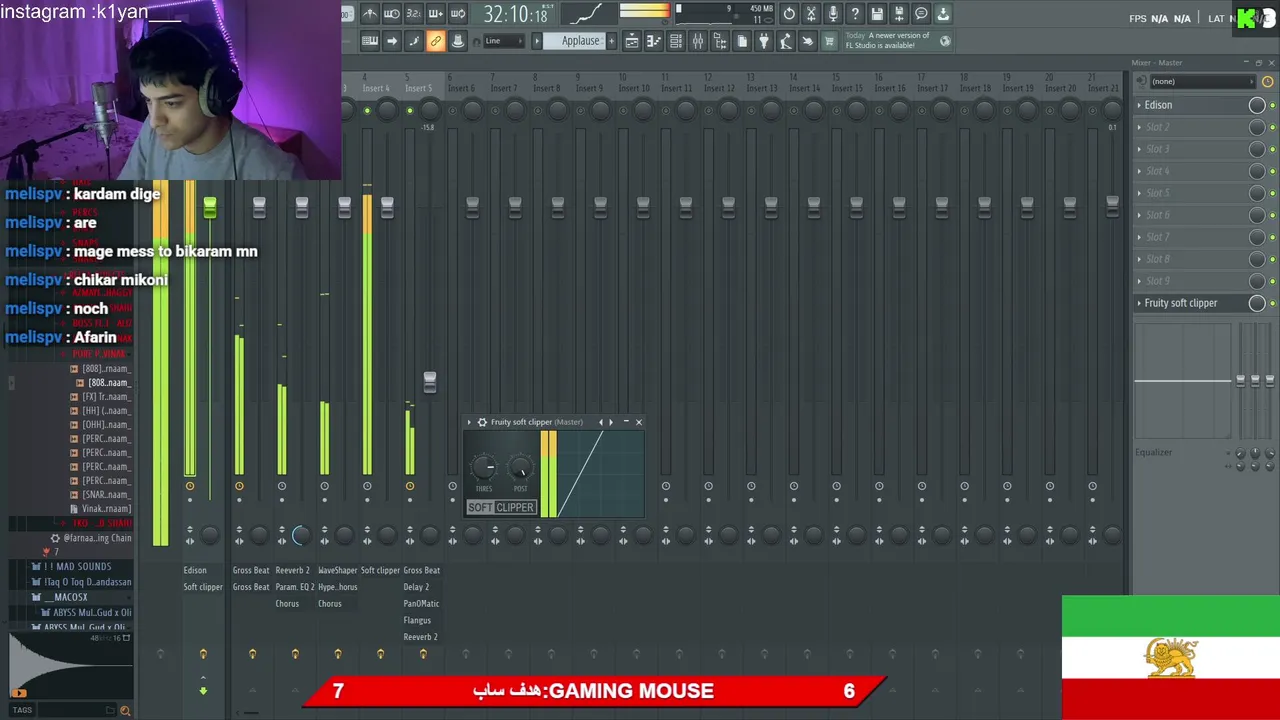Enable wait for input before recording
This screenshot has width=1280, height=720.
[x=392, y=14]
